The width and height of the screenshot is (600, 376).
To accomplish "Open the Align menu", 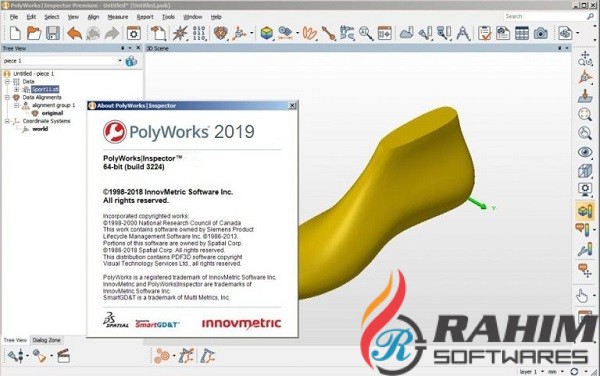I will (93, 17).
